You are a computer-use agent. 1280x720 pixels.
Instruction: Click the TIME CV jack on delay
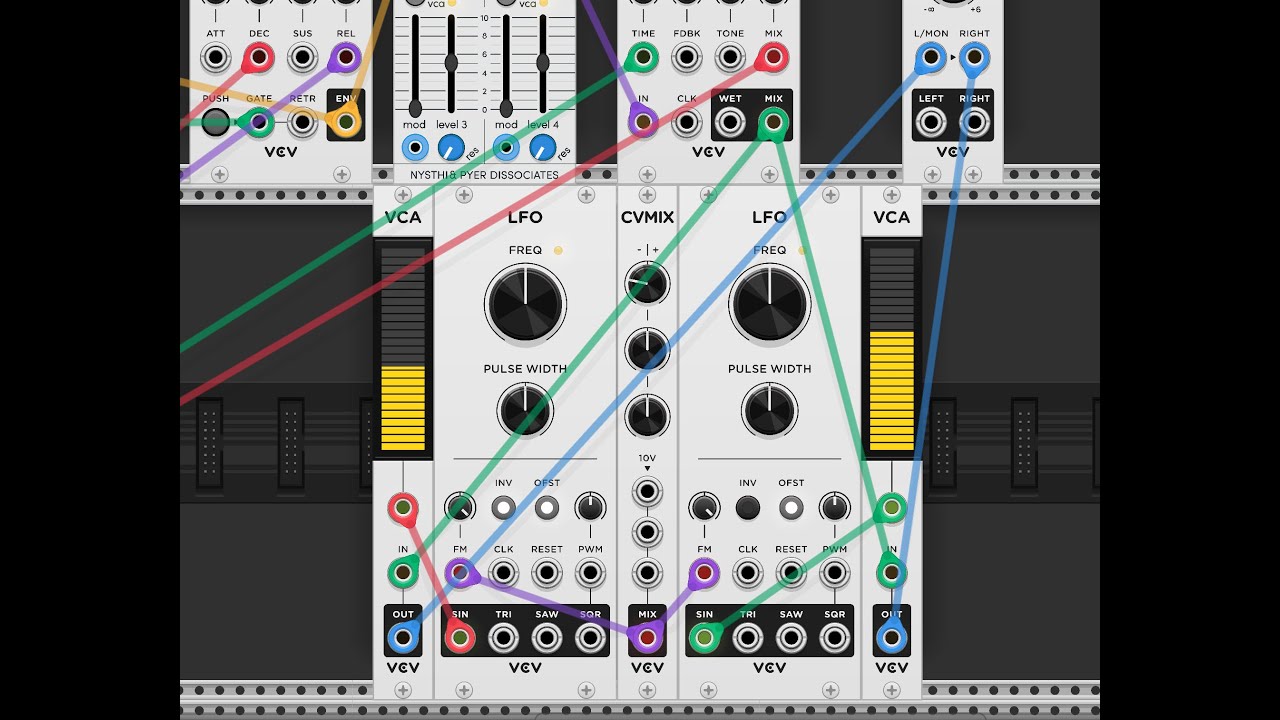(x=642, y=59)
